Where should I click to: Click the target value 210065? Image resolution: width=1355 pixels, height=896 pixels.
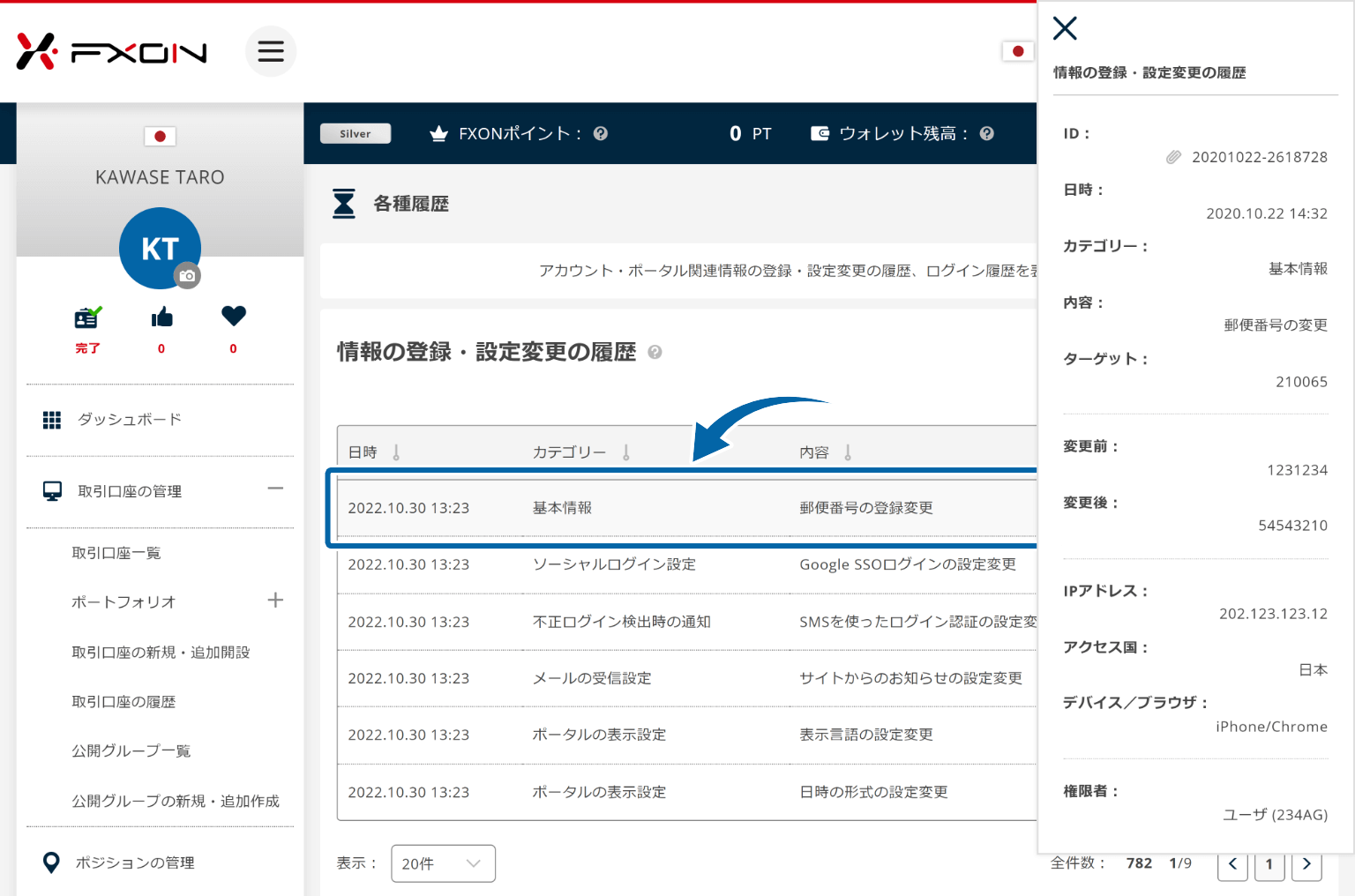[1302, 382]
